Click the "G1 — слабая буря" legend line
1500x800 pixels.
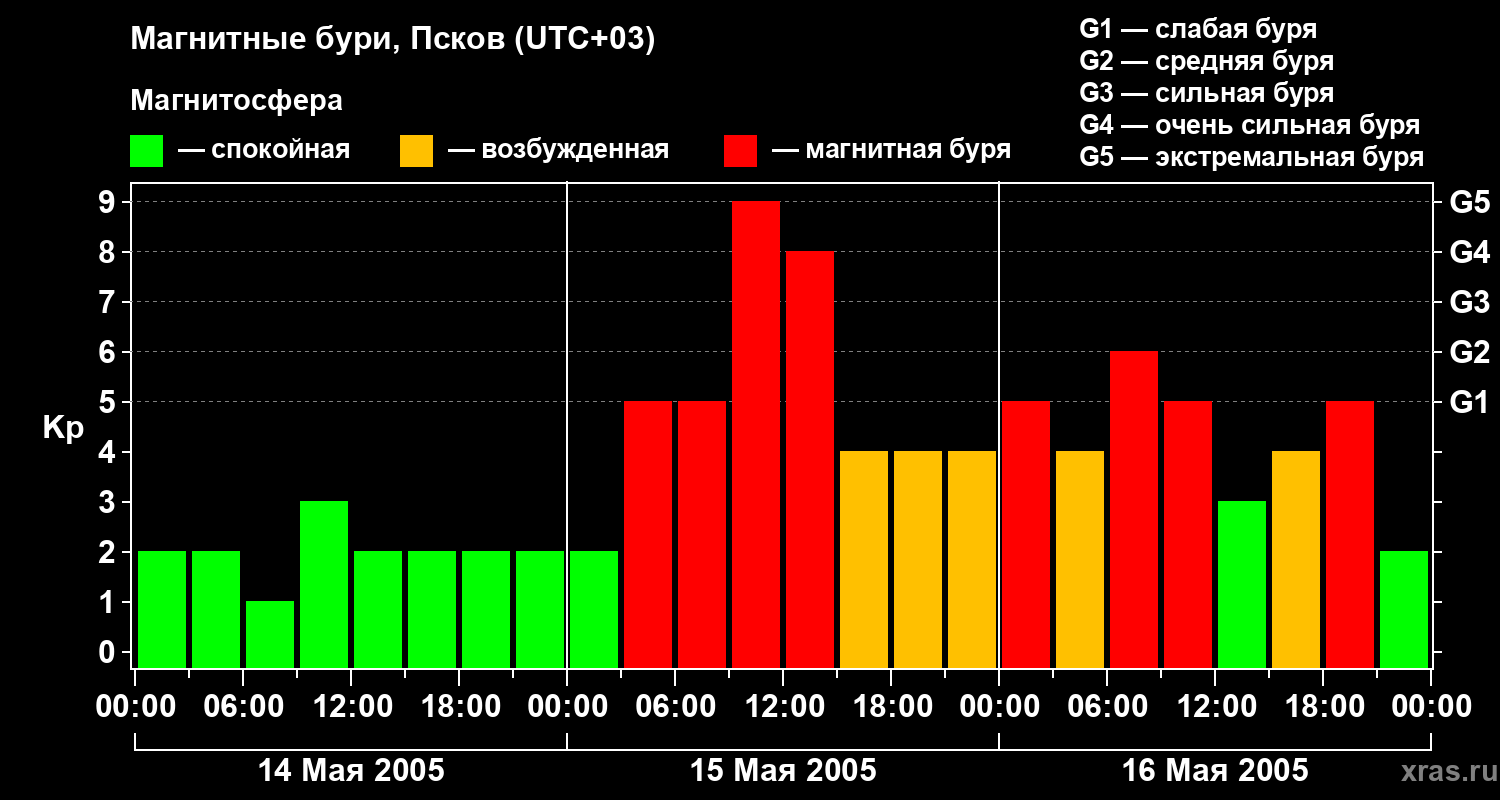1198,29
